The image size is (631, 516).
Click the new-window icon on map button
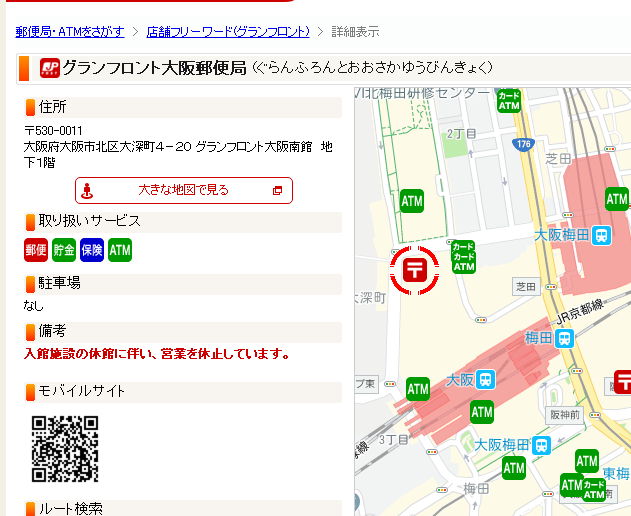click(277, 190)
